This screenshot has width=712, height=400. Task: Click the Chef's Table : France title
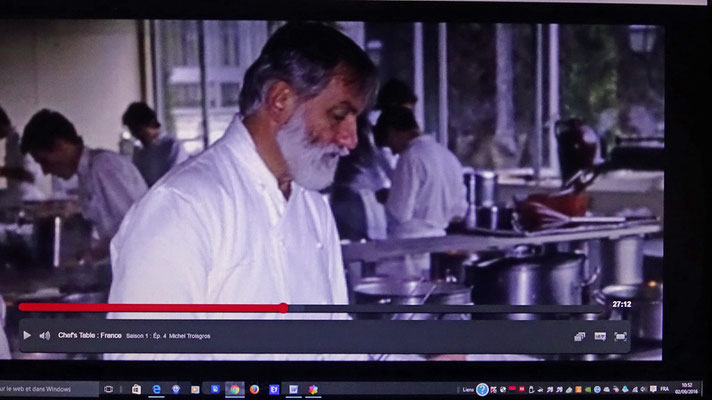(89, 336)
